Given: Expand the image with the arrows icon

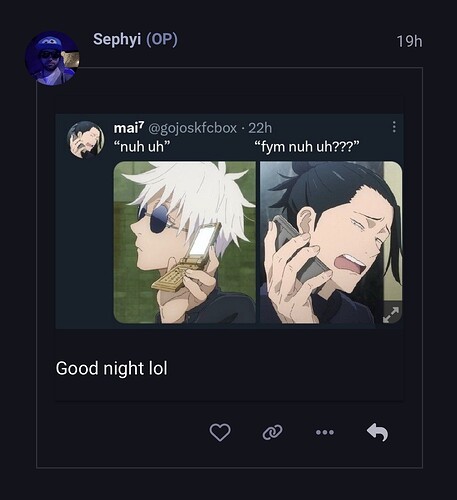Looking at the screenshot, I should tap(391, 315).
